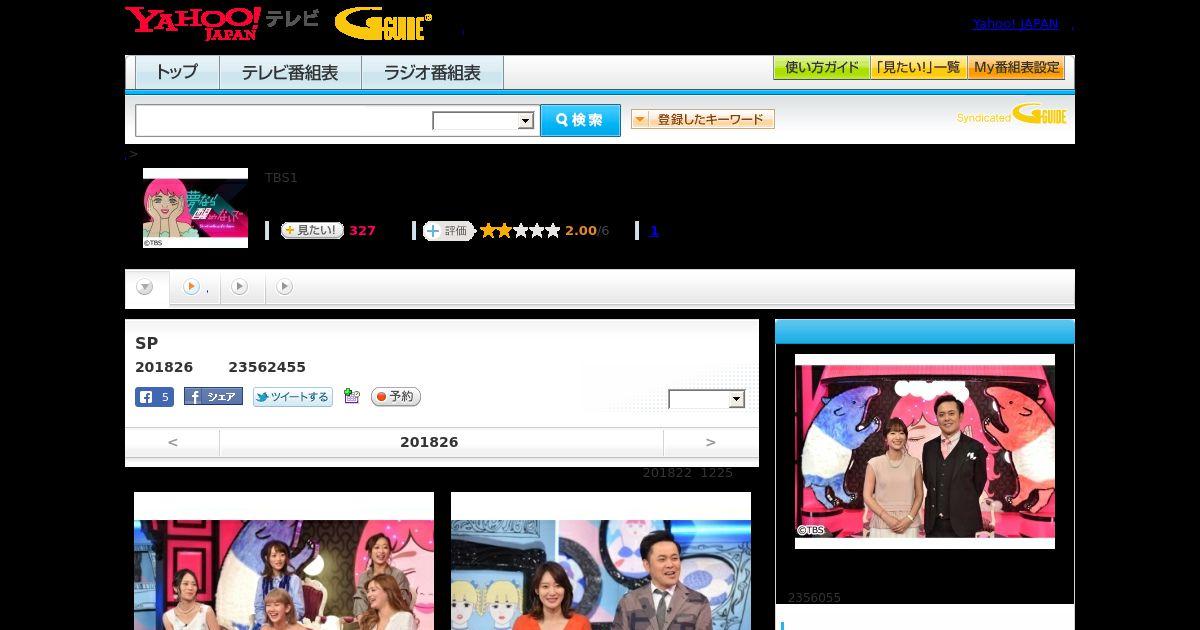
Task: Open the hosts photo in the right sidebar
Action: click(x=925, y=451)
